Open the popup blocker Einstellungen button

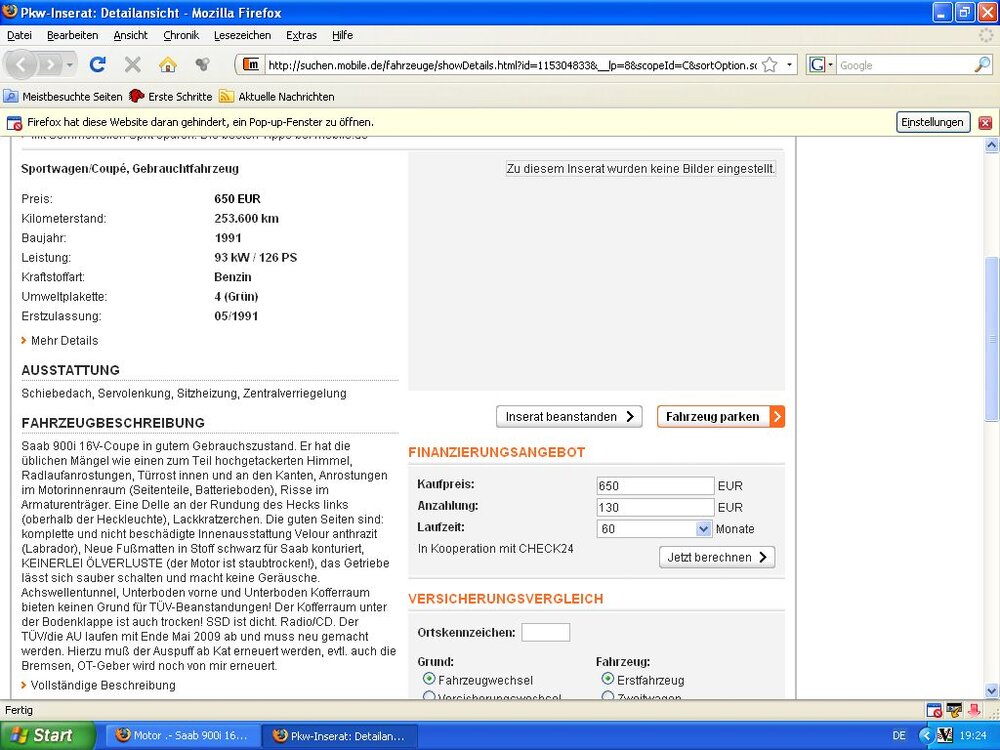[932, 122]
